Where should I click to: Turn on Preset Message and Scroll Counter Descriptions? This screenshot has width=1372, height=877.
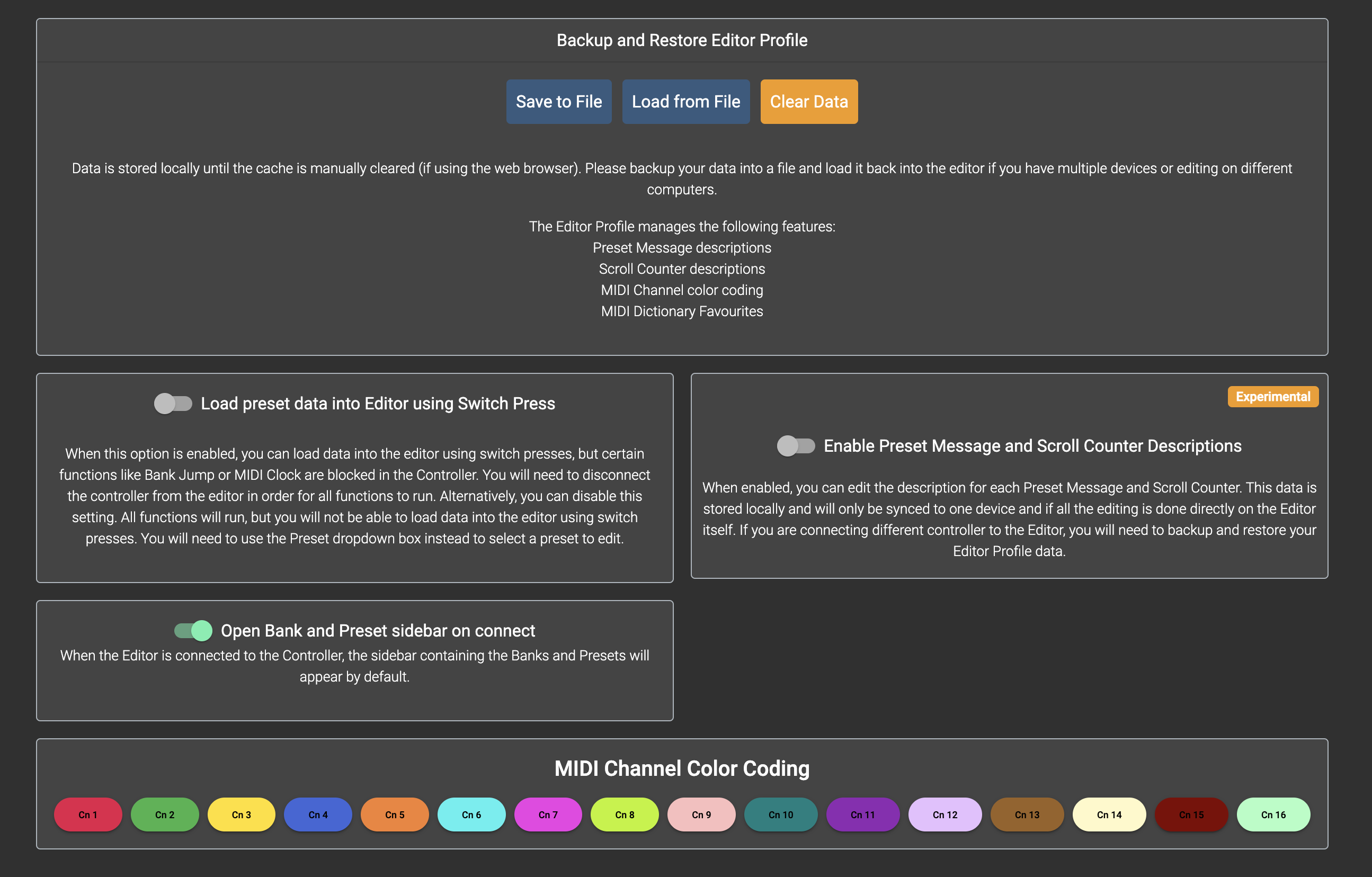pos(796,446)
